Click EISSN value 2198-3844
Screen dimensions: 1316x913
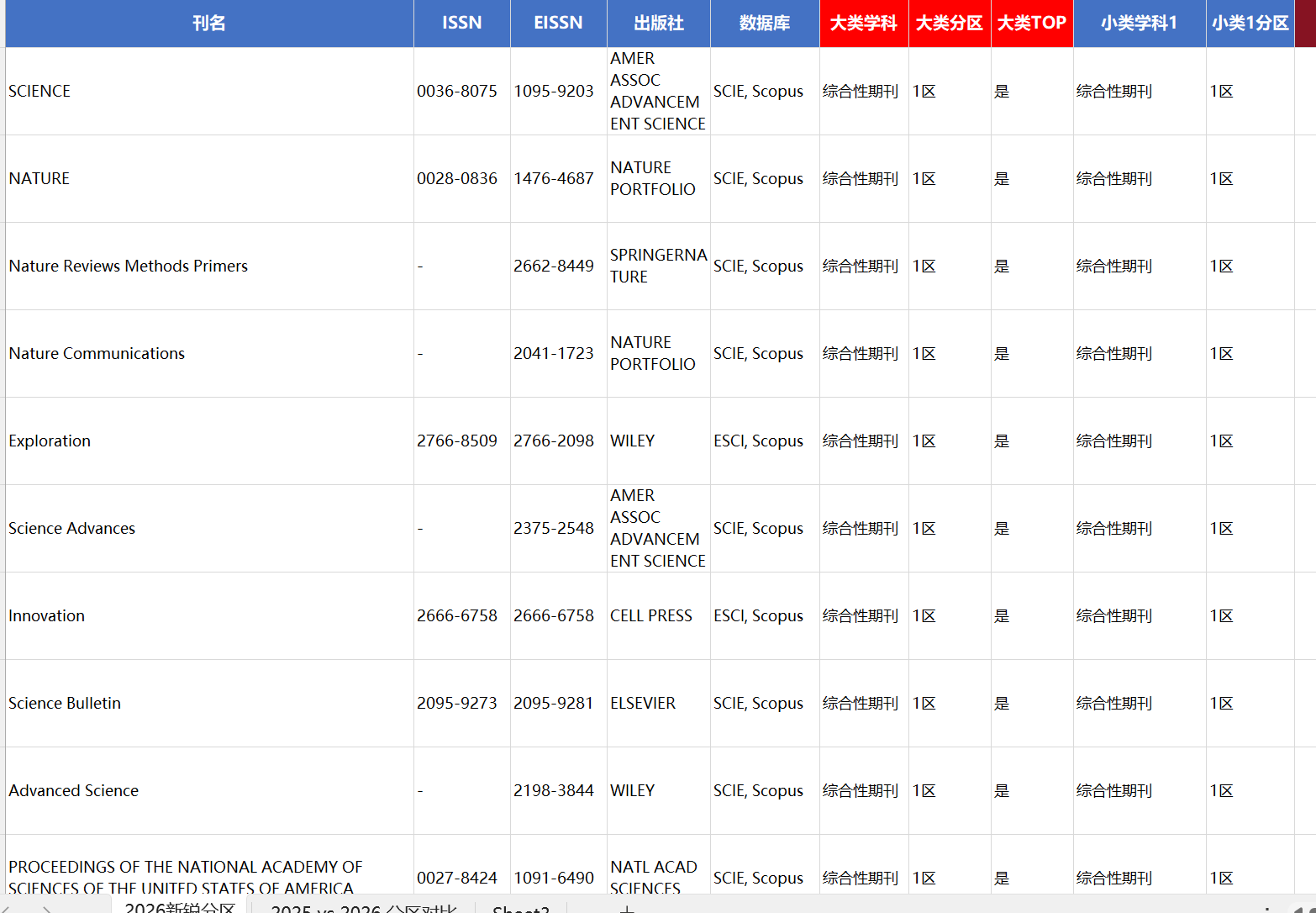point(559,790)
